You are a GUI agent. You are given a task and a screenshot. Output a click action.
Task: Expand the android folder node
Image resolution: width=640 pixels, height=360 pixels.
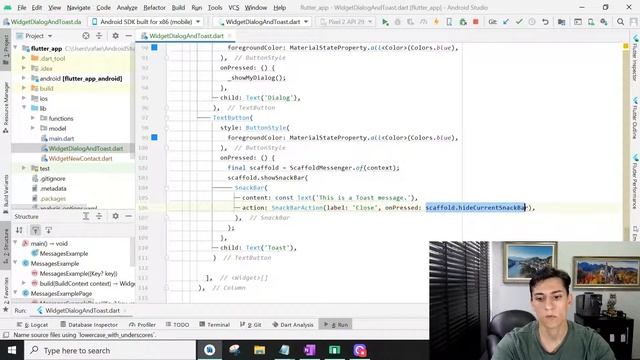click(x=24, y=78)
